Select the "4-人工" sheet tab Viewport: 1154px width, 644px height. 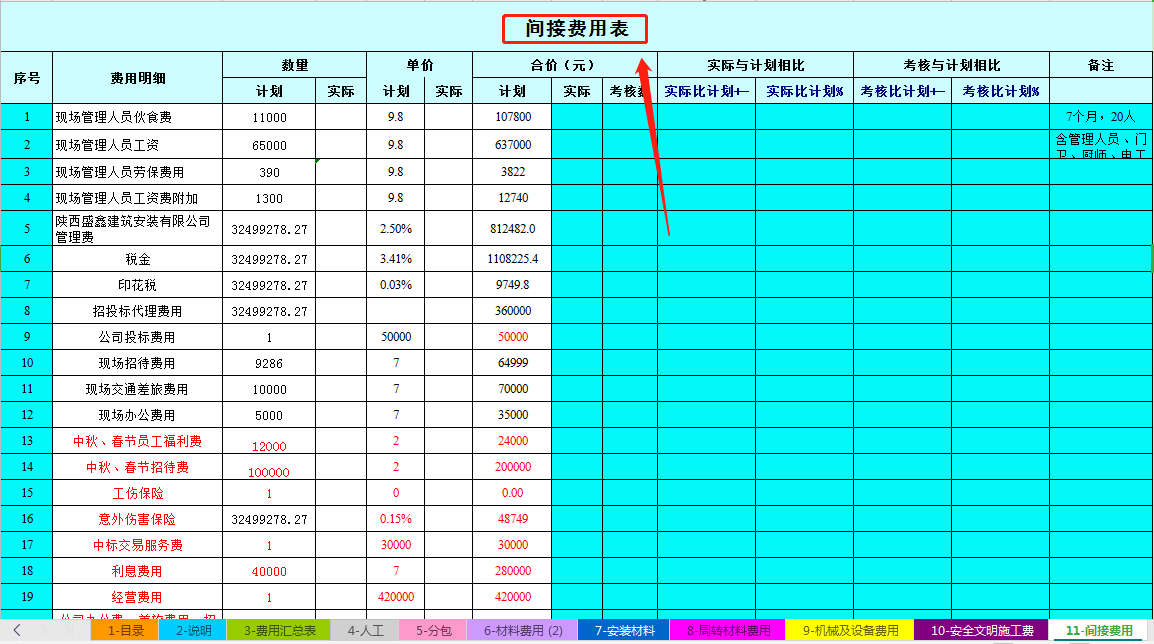pyautogui.click(x=359, y=632)
